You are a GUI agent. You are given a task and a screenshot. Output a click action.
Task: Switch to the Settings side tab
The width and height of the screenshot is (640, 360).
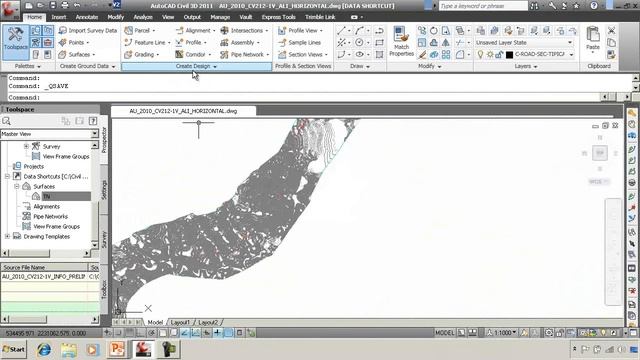(104, 189)
